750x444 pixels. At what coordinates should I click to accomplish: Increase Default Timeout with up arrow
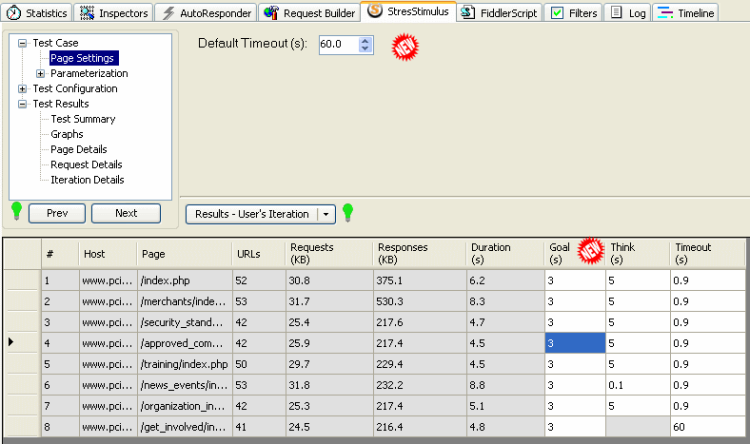pyautogui.click(x=365, y=41)
